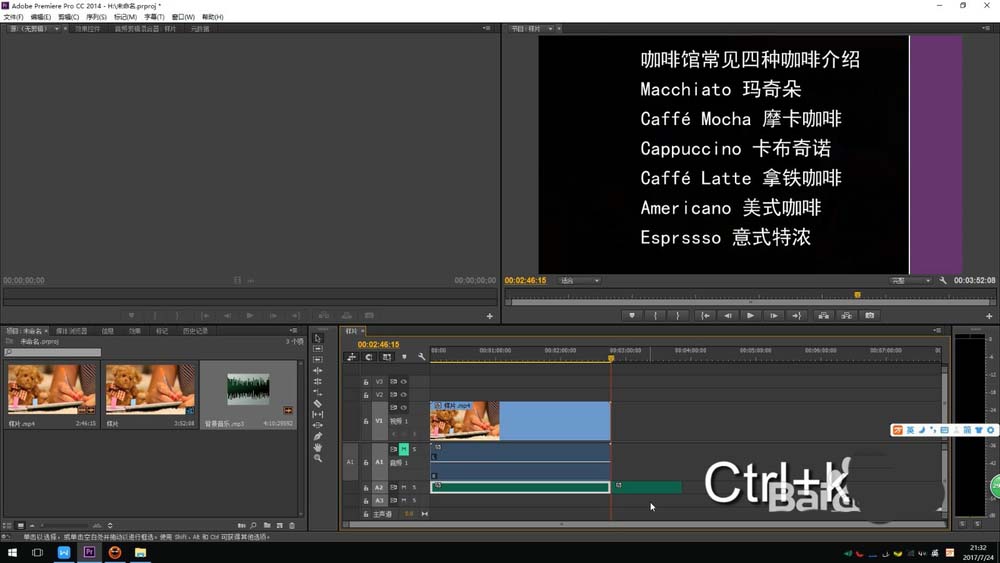1000x563 pixels.
Task: Open 窗口(W) menu
Action: 183,17
